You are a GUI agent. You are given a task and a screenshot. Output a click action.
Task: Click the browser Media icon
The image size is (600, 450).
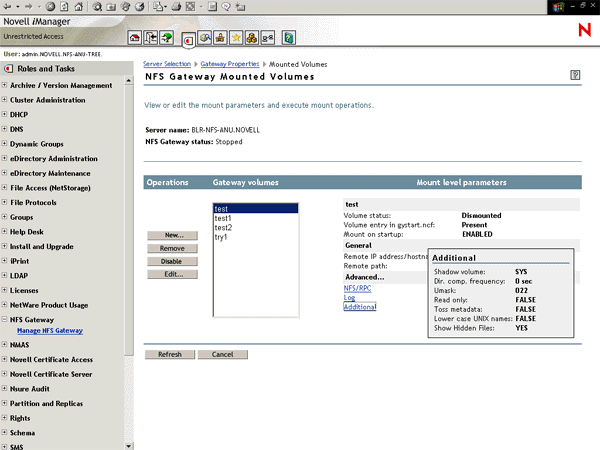pos(126,7)
